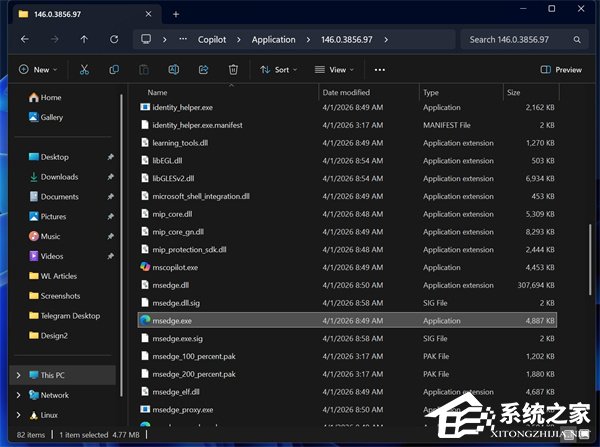Click the Delete trash can icon

[x=233, y=70]
